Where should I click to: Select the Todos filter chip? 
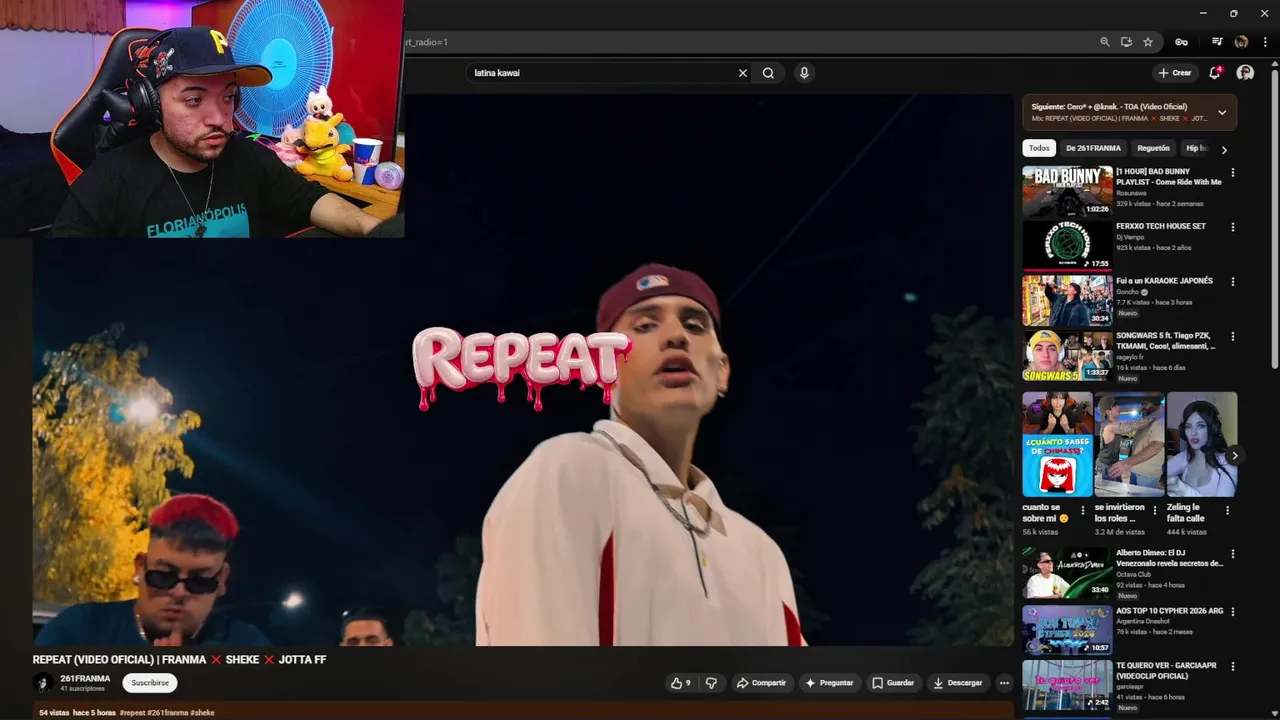tap(1039, 148)
